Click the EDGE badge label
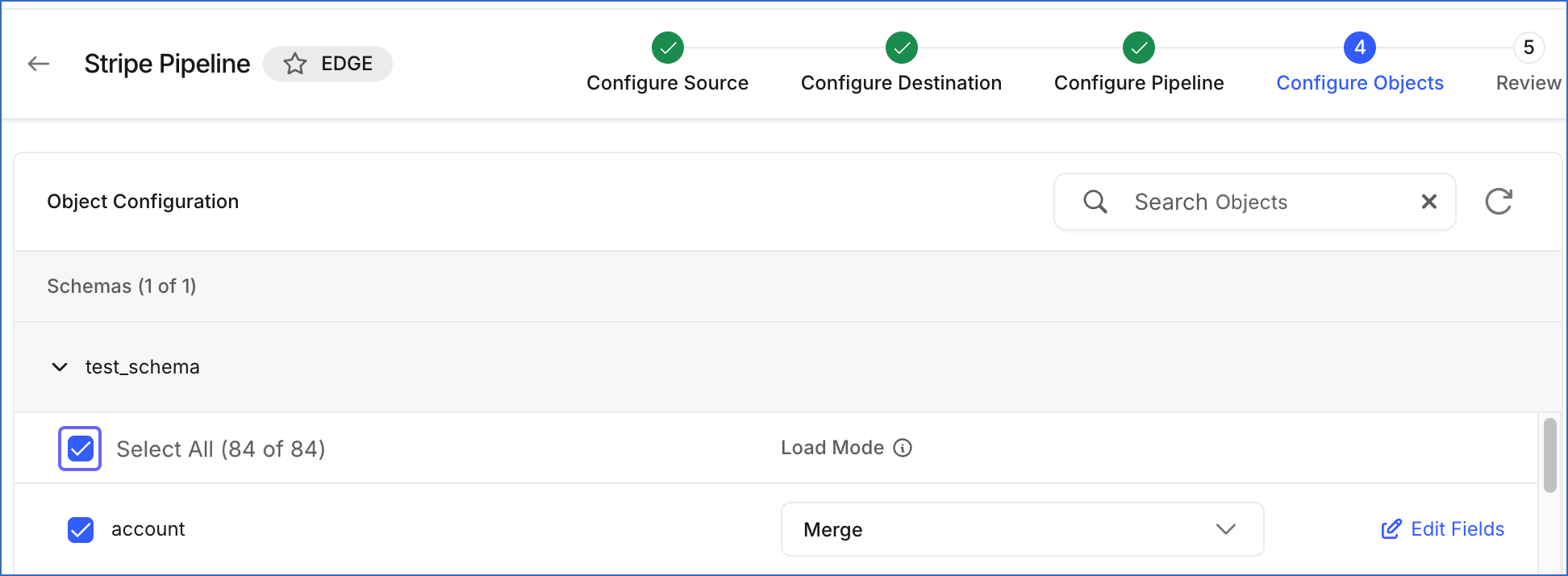This screenshot has width=1568, height=576. 347,64
